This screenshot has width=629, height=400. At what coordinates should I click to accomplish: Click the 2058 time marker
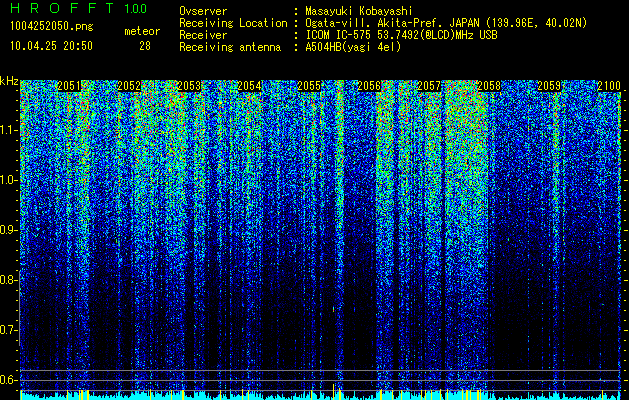pos(489,86)
